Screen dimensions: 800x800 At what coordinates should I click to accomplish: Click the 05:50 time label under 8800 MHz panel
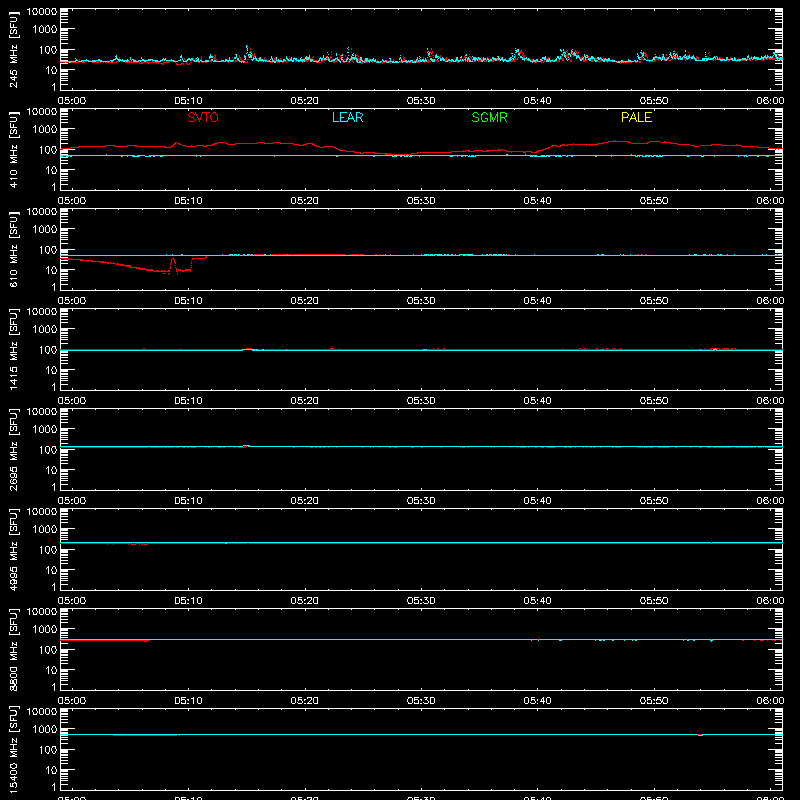(654, 701)
